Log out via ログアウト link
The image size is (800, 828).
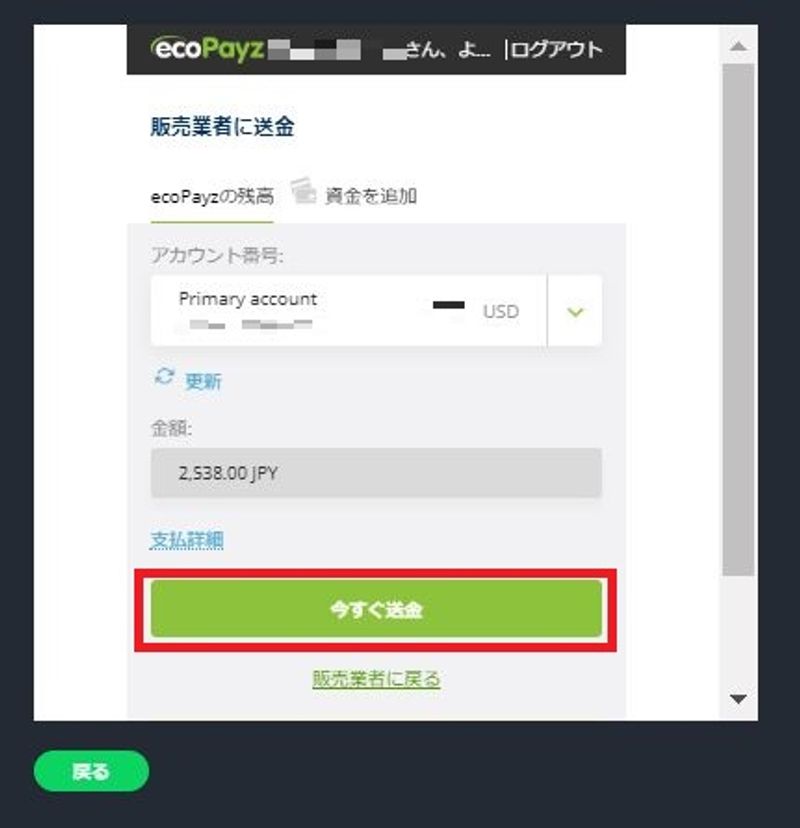click(x=557, y=50)
